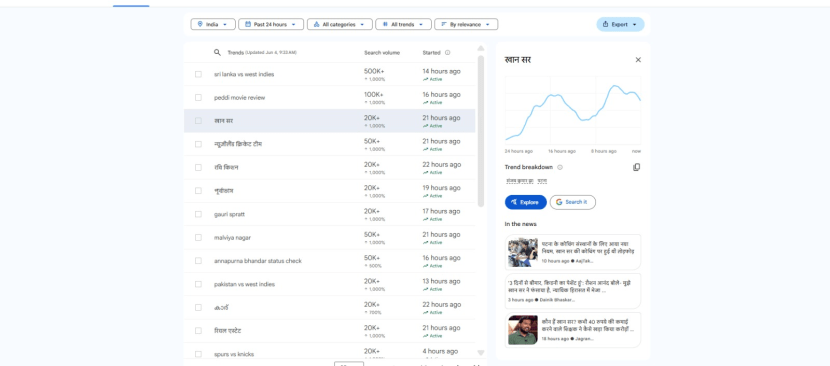Open the Jagran news article card
This screenshot has width=830, height=366.
tap(573, 330)
